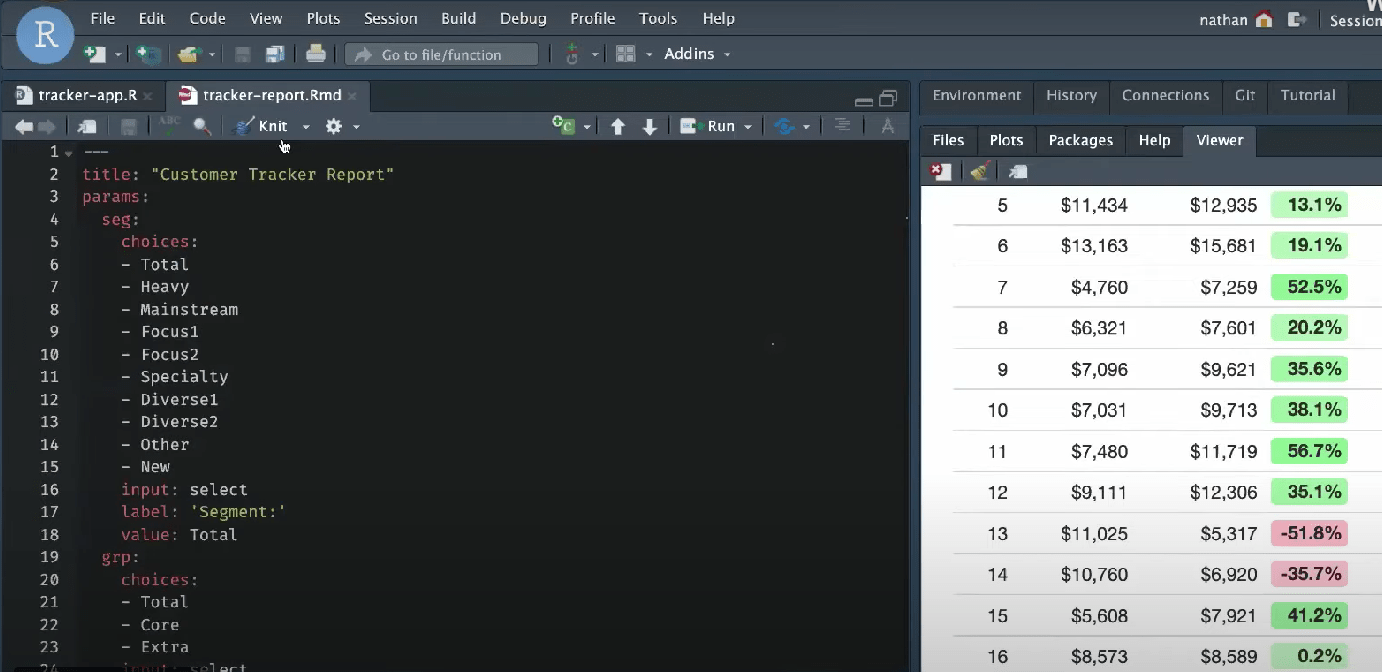This screenshot has width=1382, height=672.
Task: Click the editor forward navigation arrow
Action: (x=47, y=126)
